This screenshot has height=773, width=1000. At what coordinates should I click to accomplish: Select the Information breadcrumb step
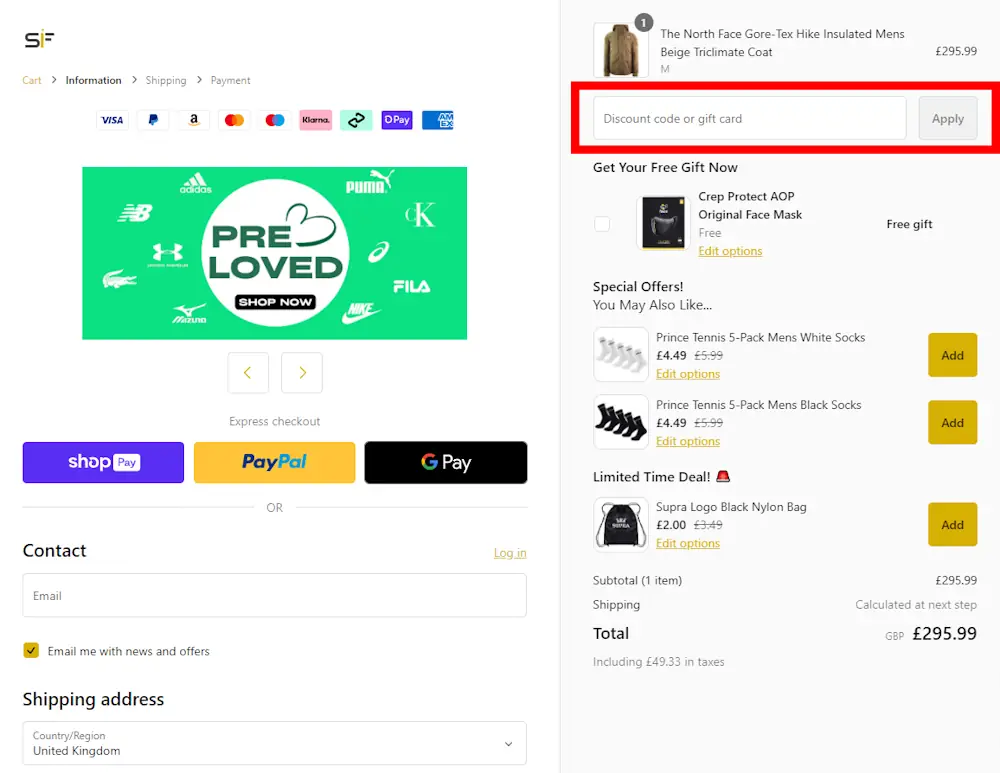pos(93,80)
